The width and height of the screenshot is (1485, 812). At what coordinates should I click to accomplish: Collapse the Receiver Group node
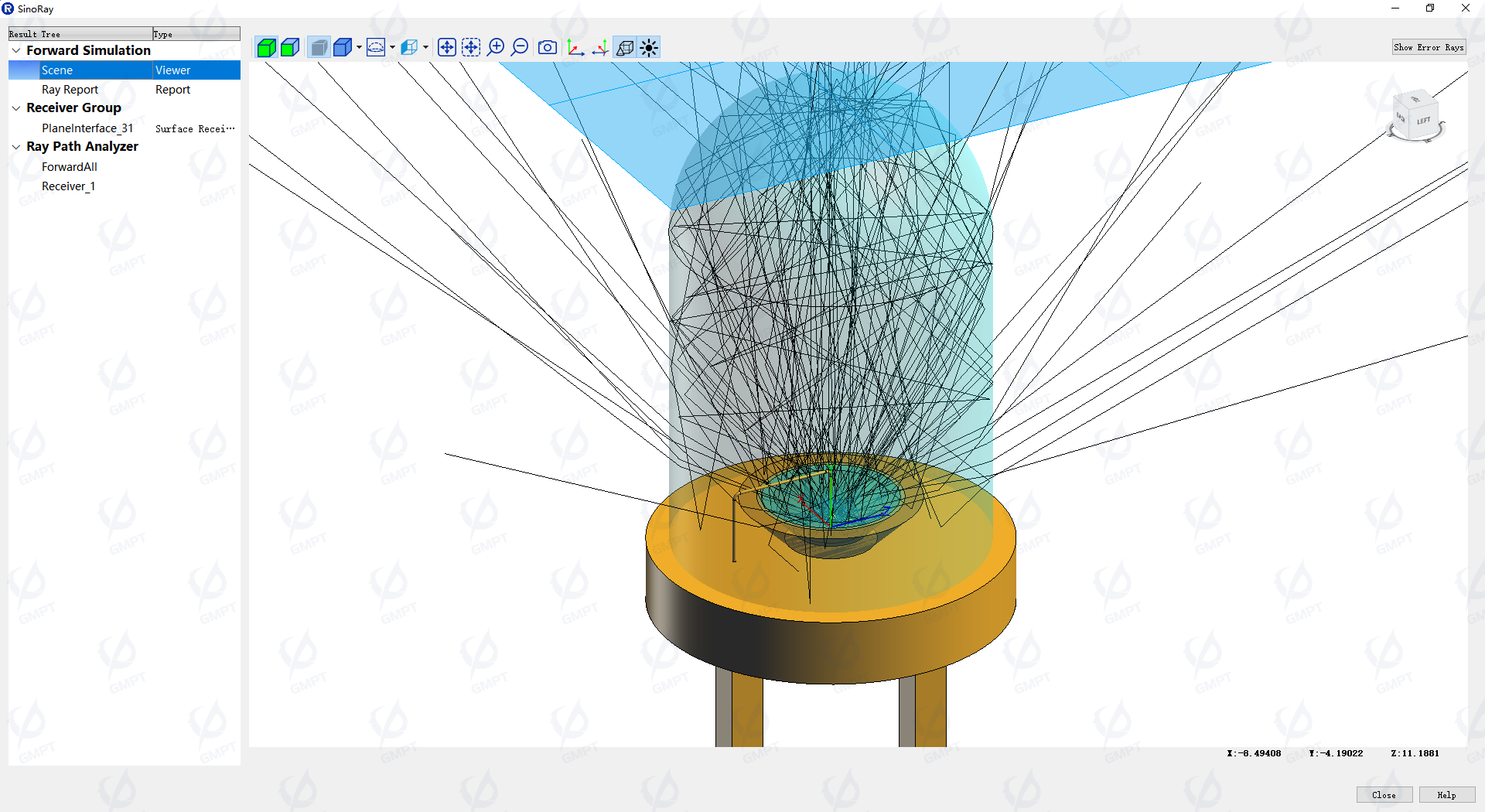pos(16,108)
